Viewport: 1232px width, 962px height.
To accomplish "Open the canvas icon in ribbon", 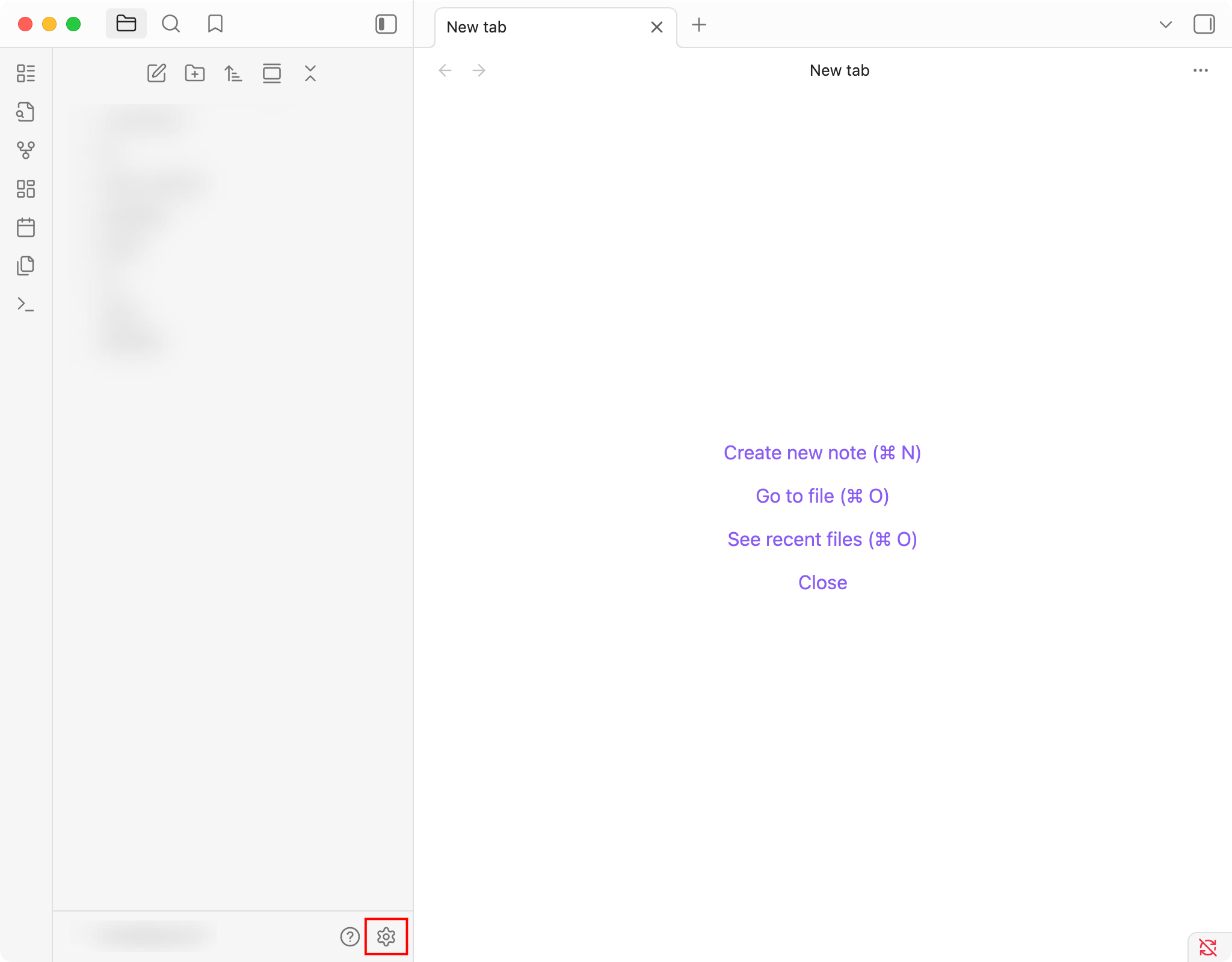I will (26, 189).
